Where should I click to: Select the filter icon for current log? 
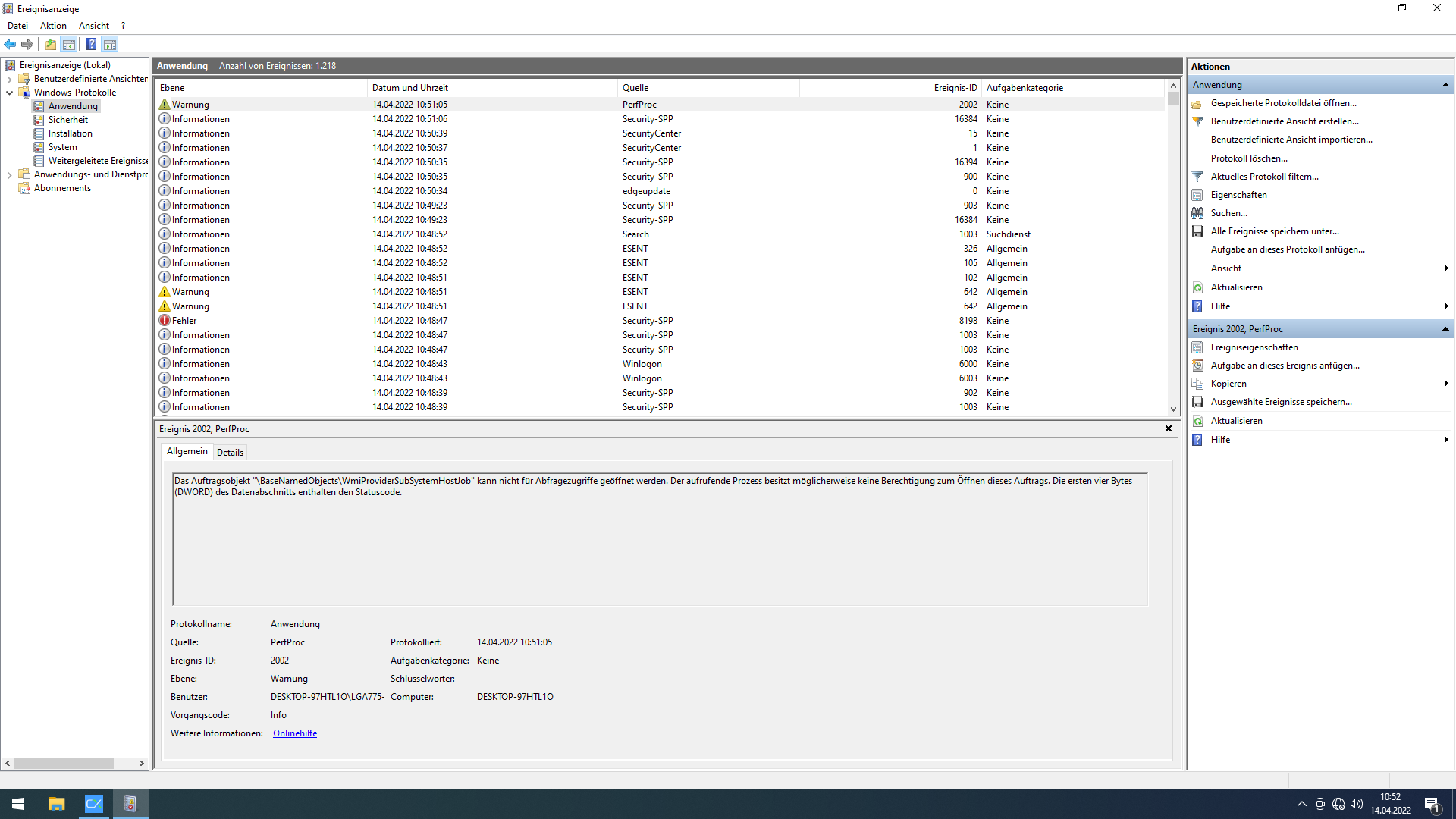point(1198,176)
